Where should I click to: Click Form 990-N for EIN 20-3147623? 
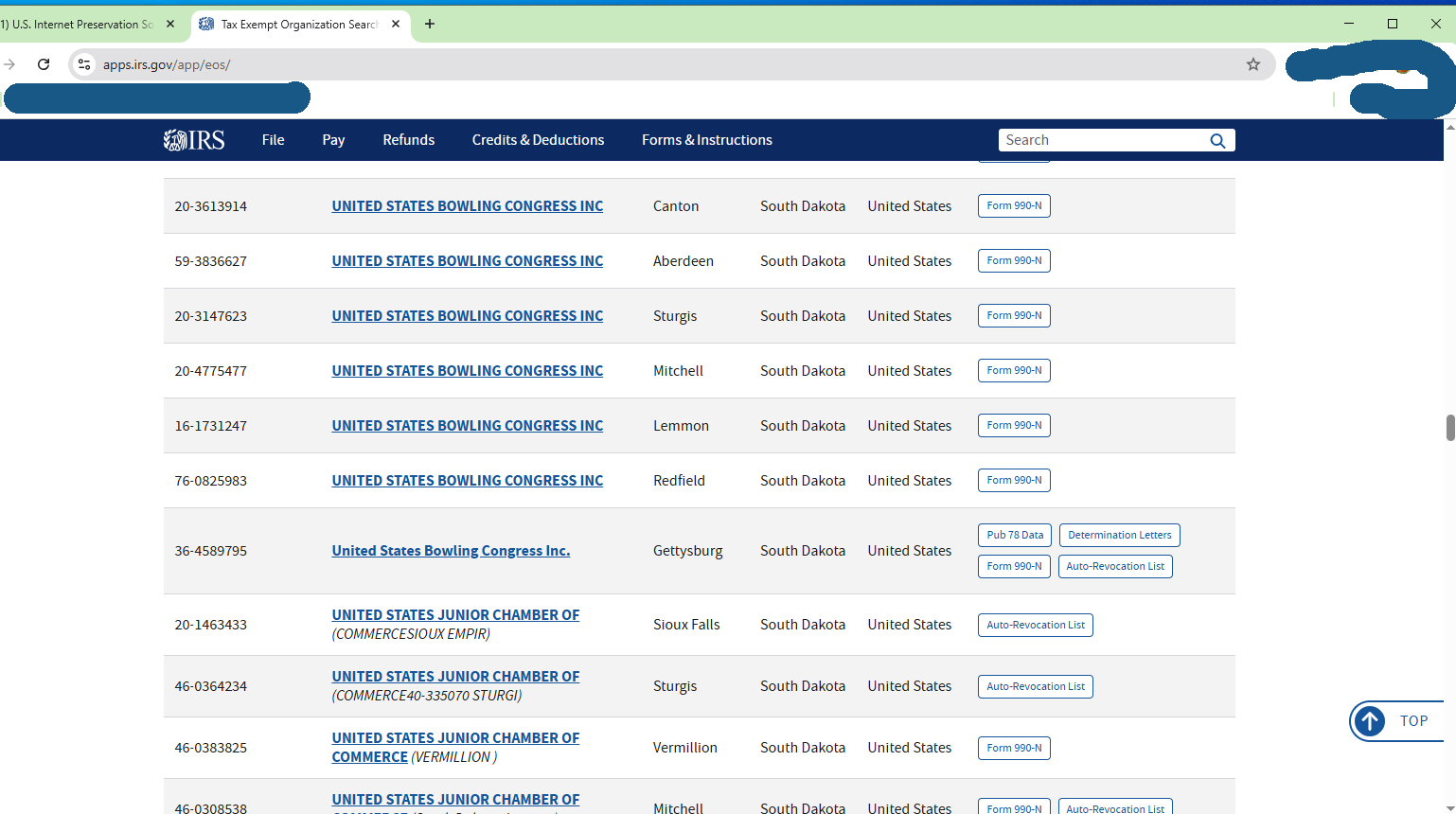tap(1014, 316)
